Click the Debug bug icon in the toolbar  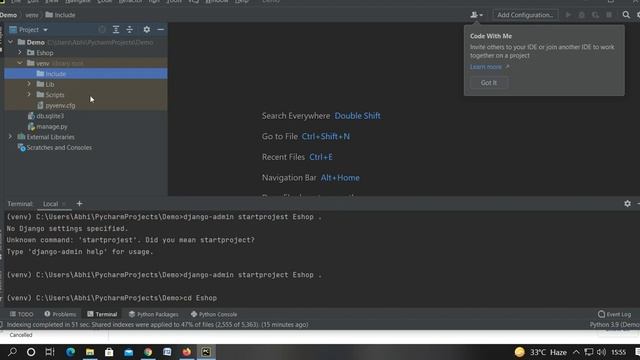point(582,15)
